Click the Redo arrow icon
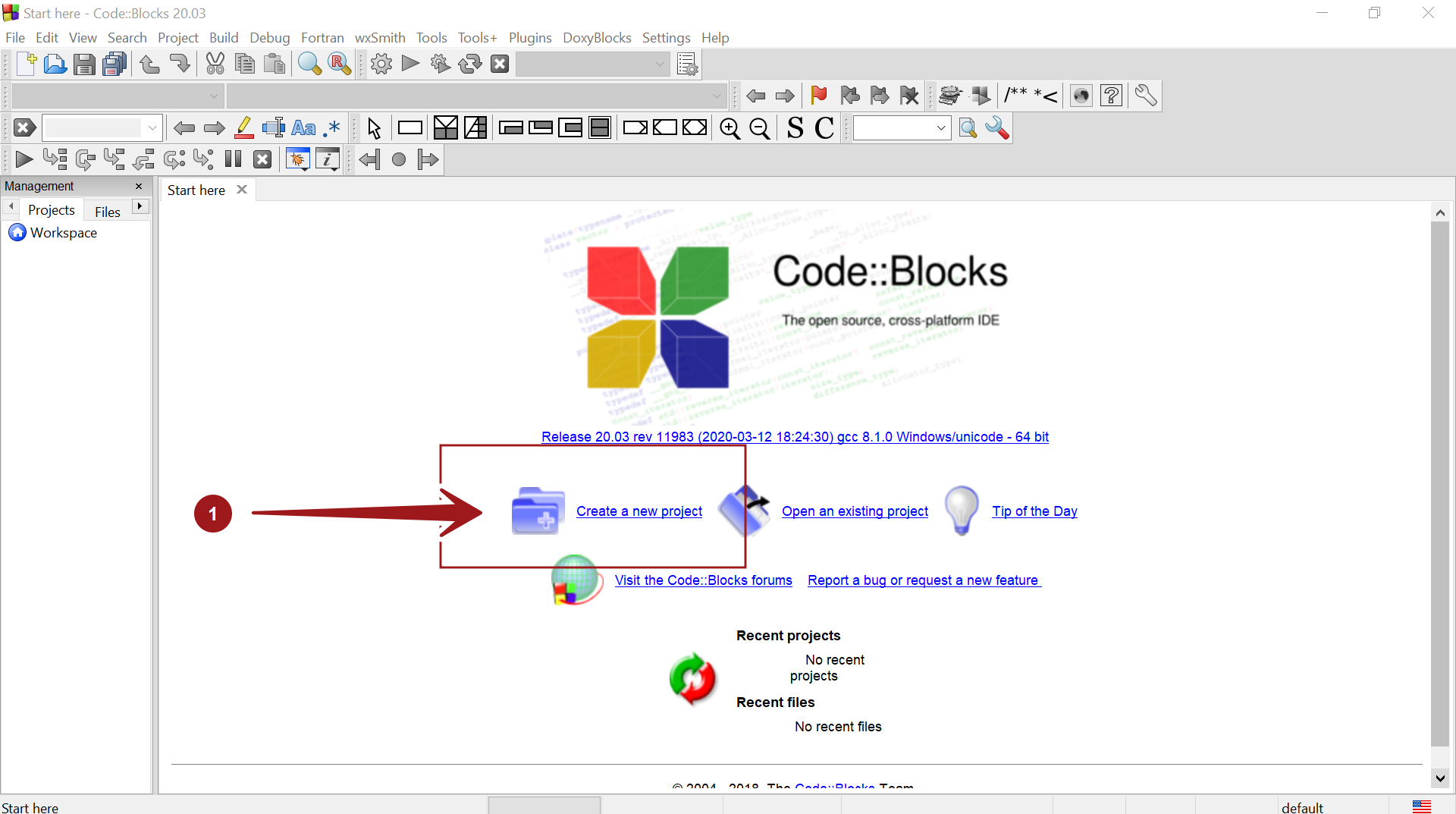The height and width of the screenshot is (814, 1456). (180, 64)
